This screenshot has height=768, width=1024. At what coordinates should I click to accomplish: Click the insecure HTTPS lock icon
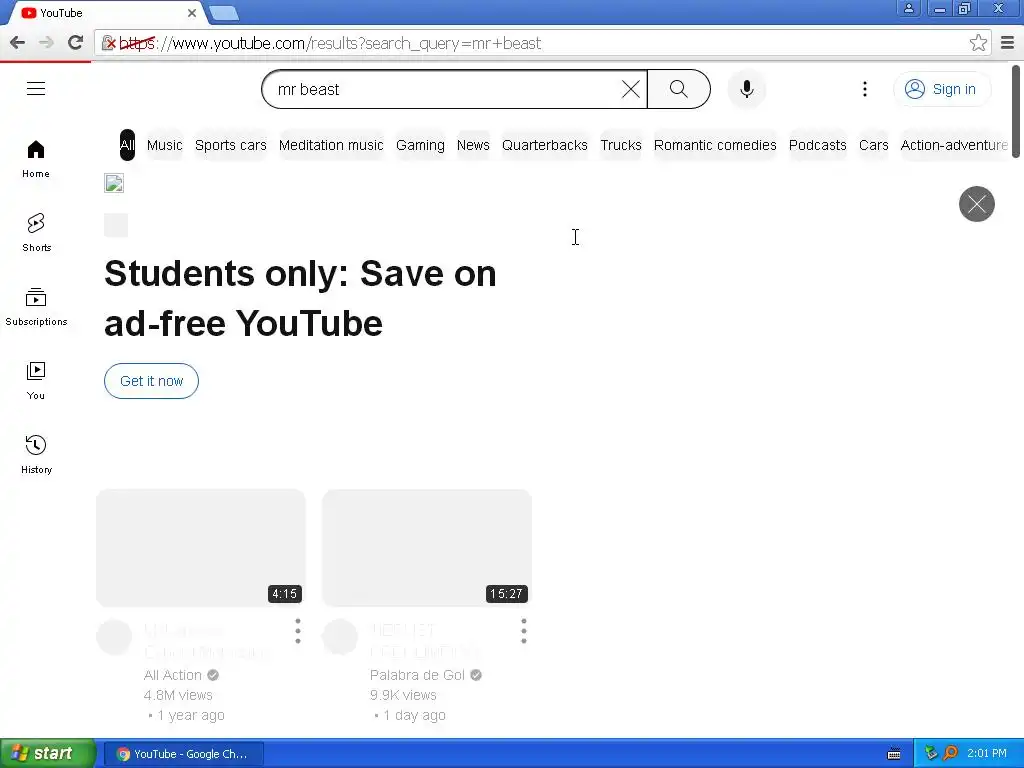point(109,43)
